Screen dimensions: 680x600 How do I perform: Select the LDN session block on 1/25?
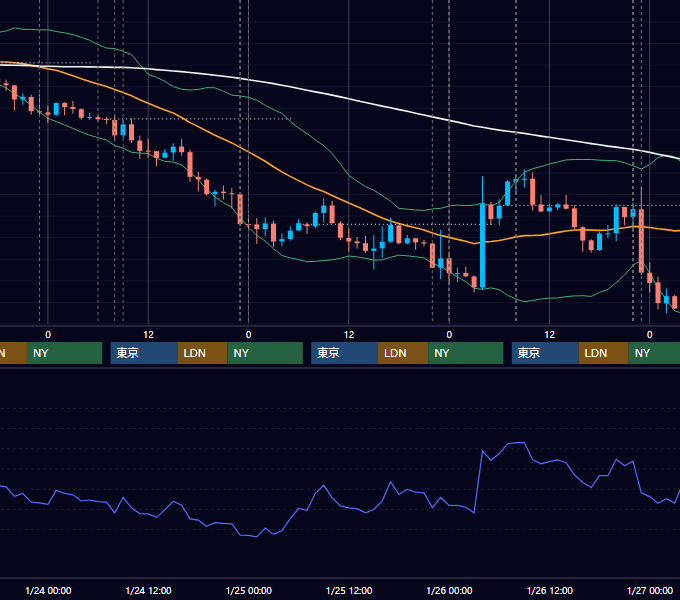[403, 353]
